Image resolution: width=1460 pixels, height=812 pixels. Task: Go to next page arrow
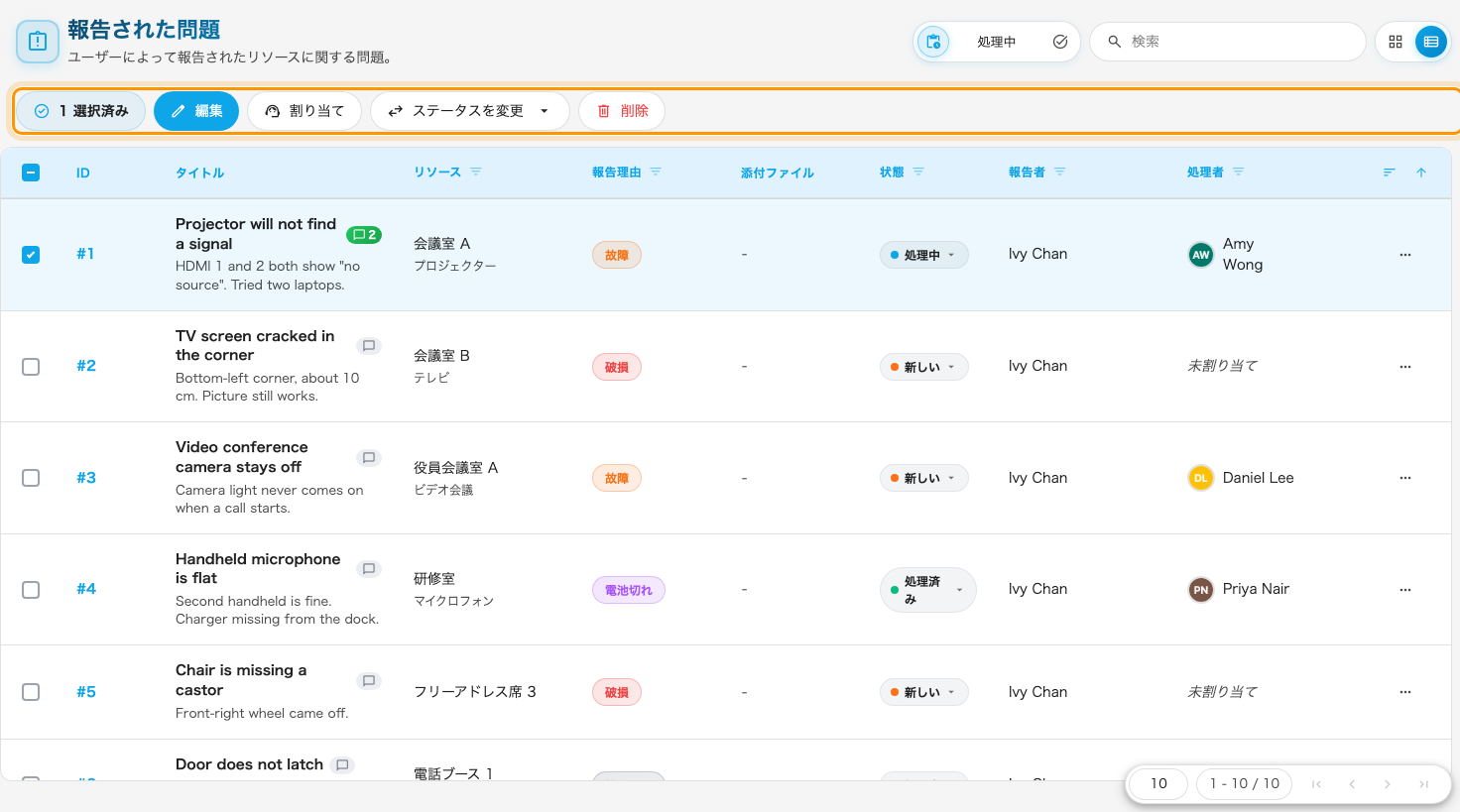tap(1388, 784)
